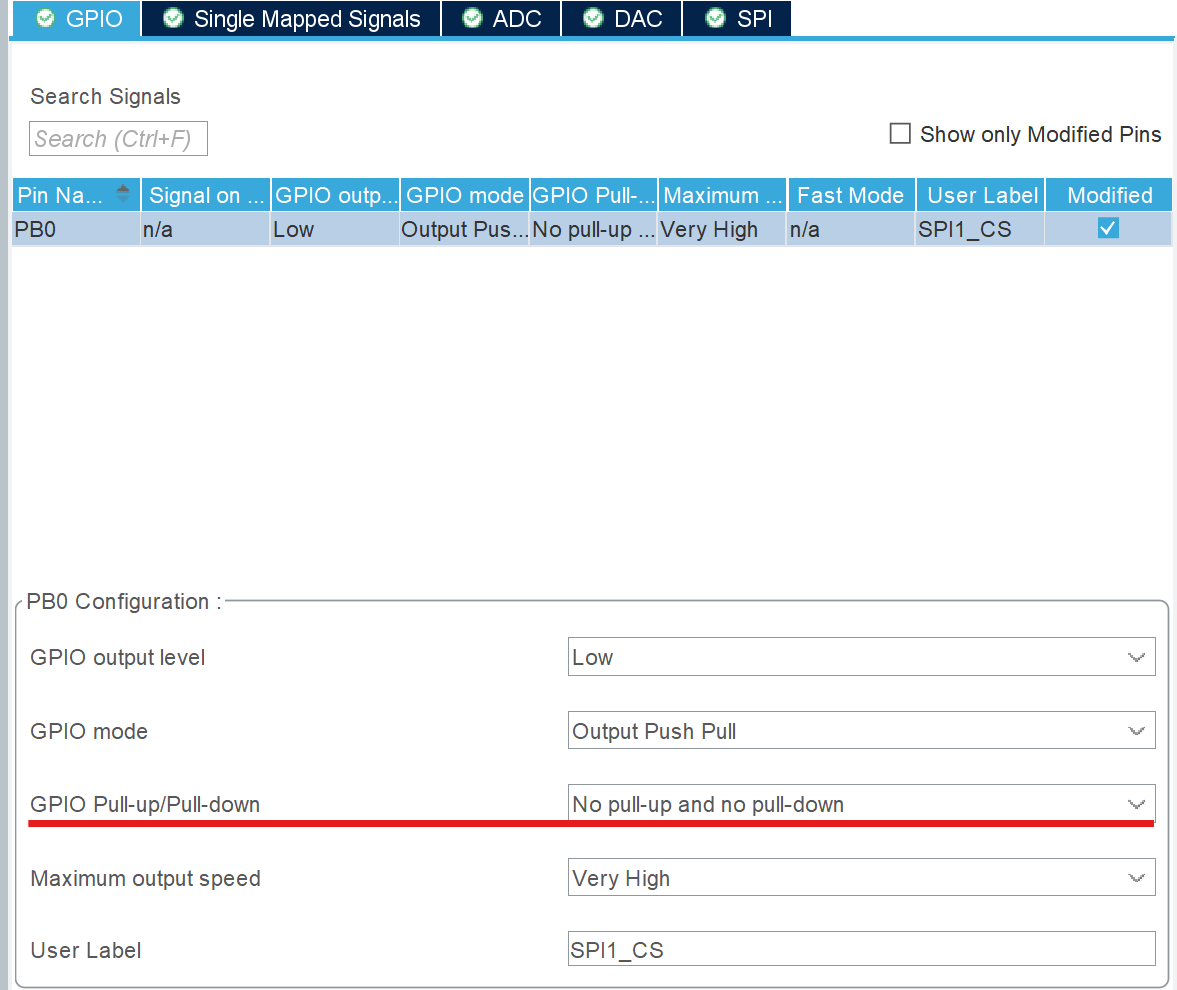Click the Search Signals input field
This screenshot has width=1177, height=990.
118,139
